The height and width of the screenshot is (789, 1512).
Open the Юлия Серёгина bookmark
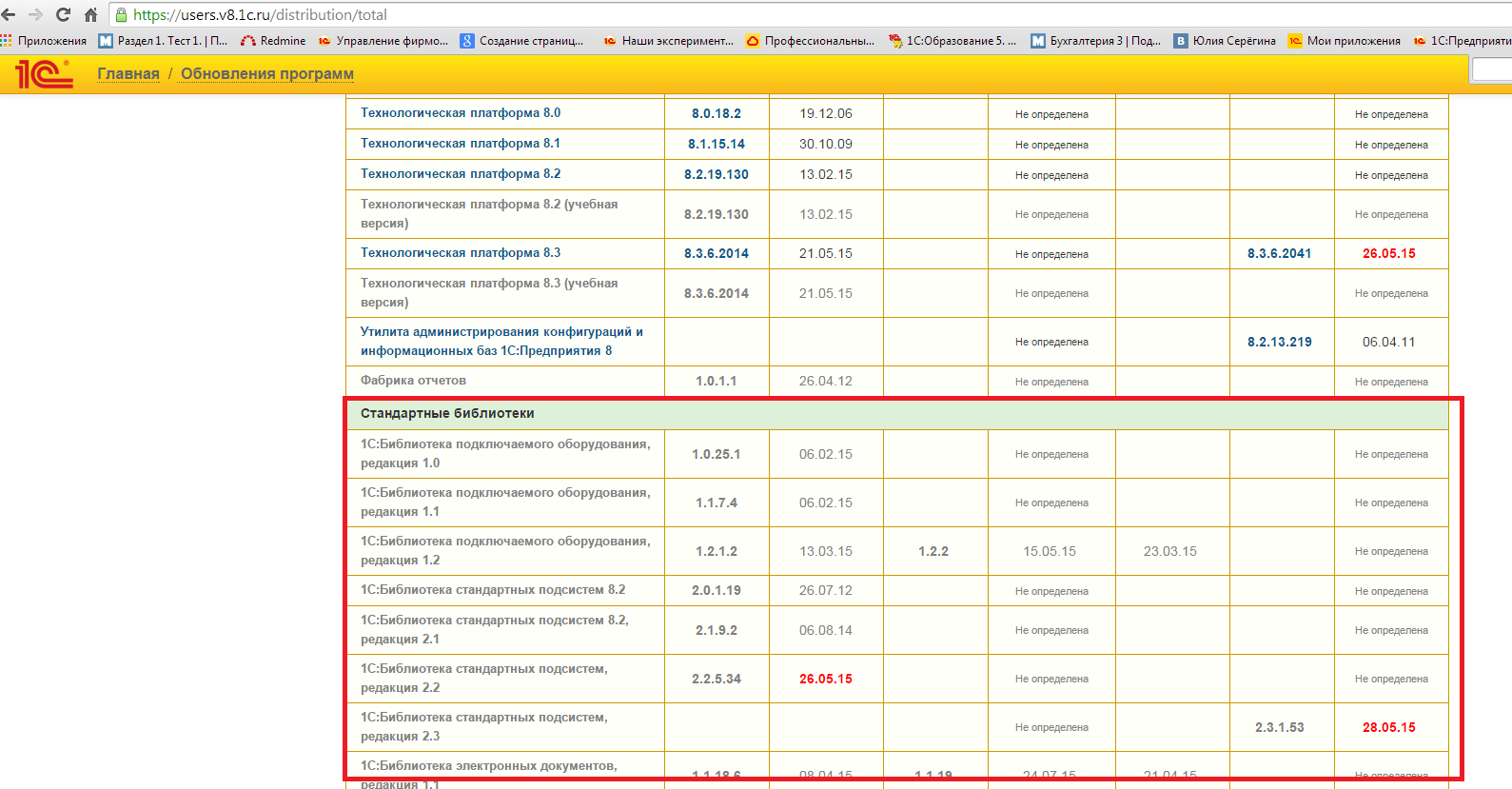click(1225, 41)
